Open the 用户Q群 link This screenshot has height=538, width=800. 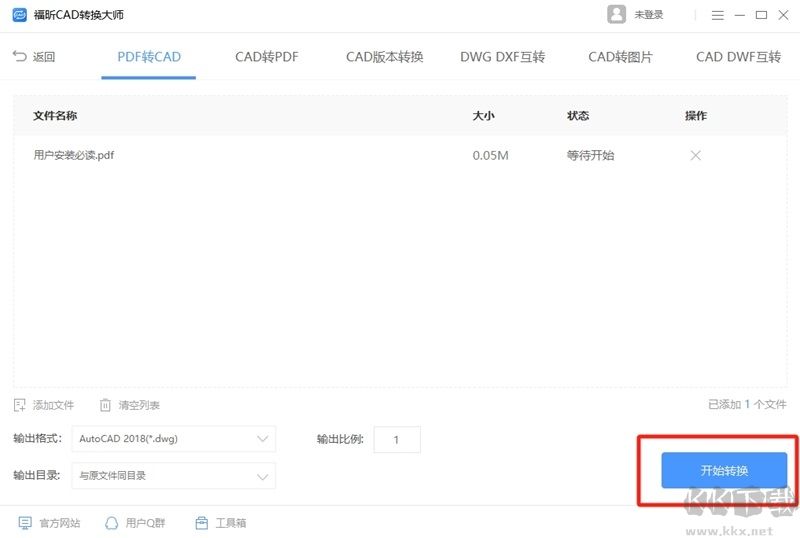pyautogui.click(x=135, y=523)
